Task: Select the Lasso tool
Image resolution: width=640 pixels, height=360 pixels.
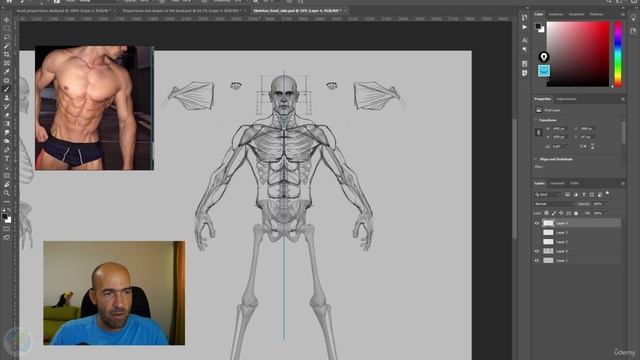Action: (x=7, y=37)
